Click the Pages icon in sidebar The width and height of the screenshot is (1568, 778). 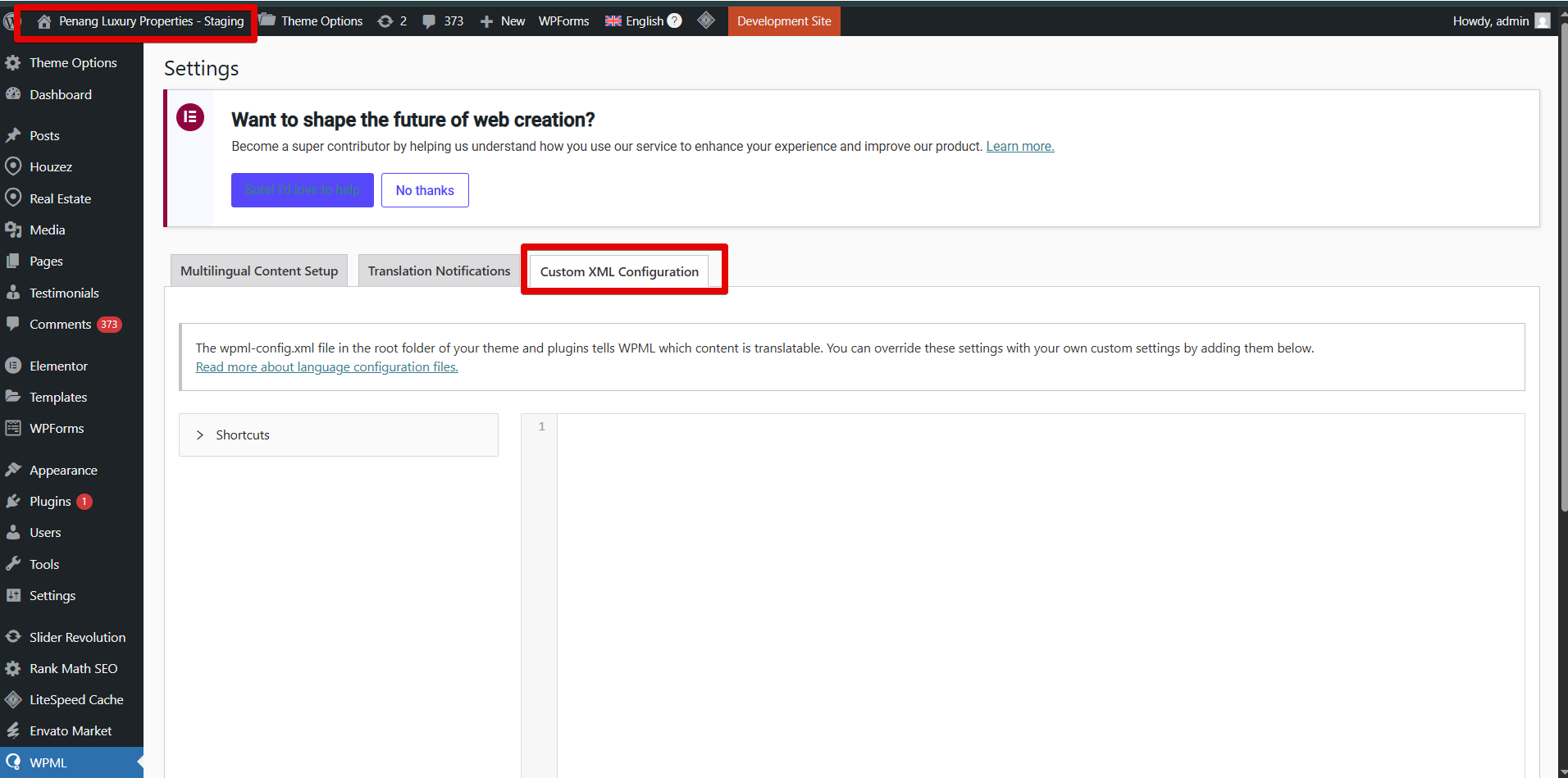13,261
